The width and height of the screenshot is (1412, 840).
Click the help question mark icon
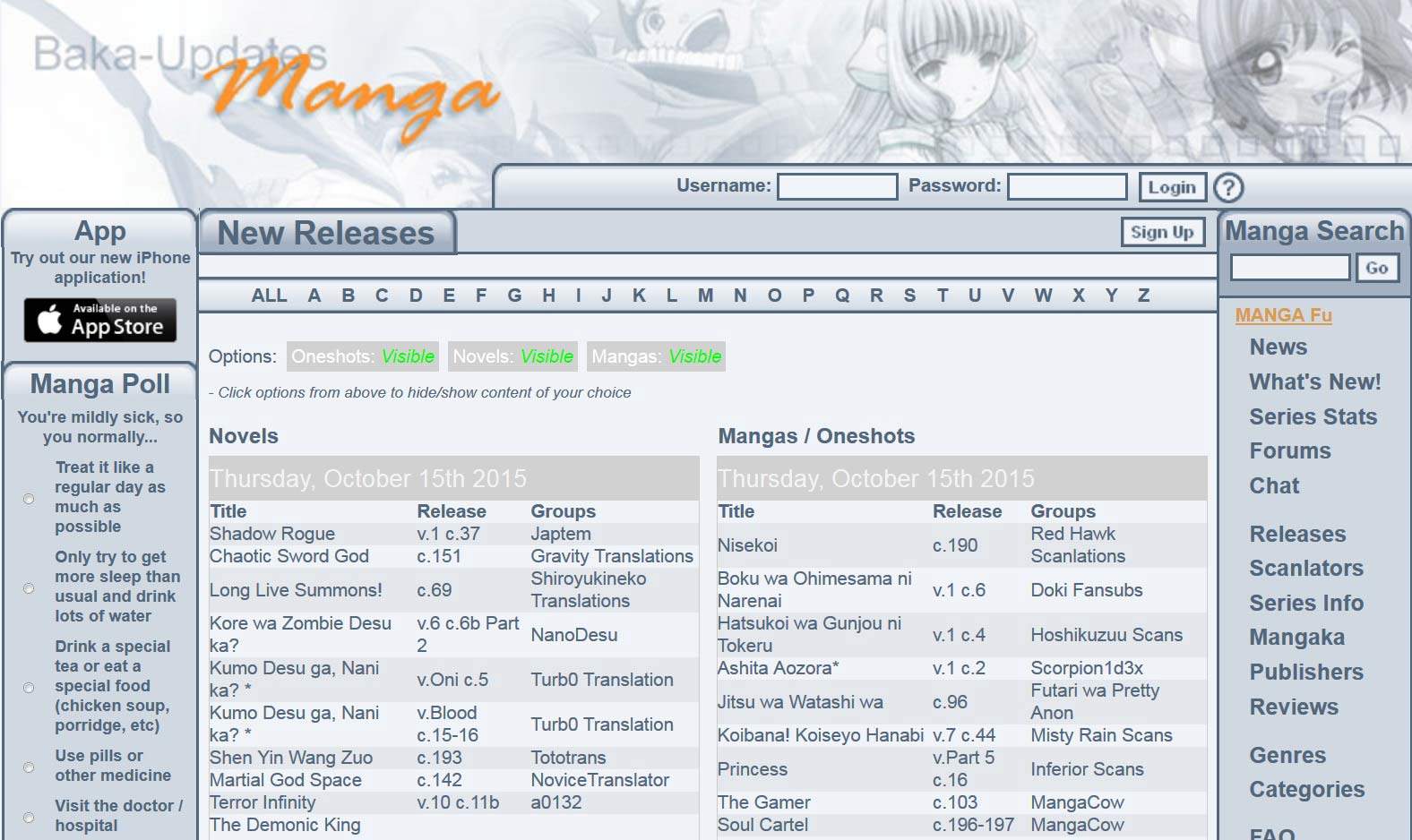pos(1228,187)
